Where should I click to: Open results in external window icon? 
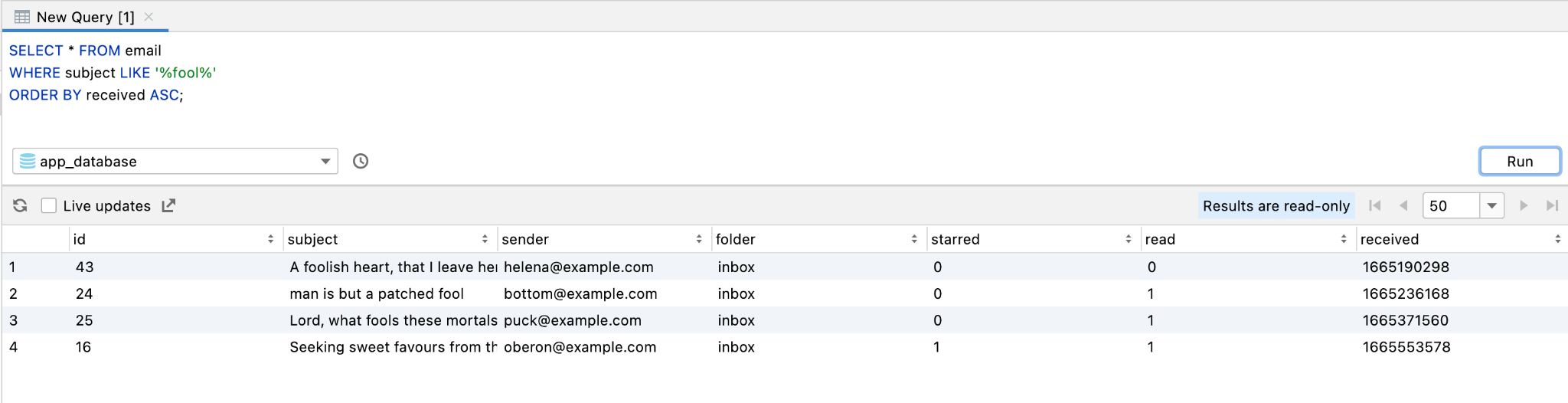(168, 205)
